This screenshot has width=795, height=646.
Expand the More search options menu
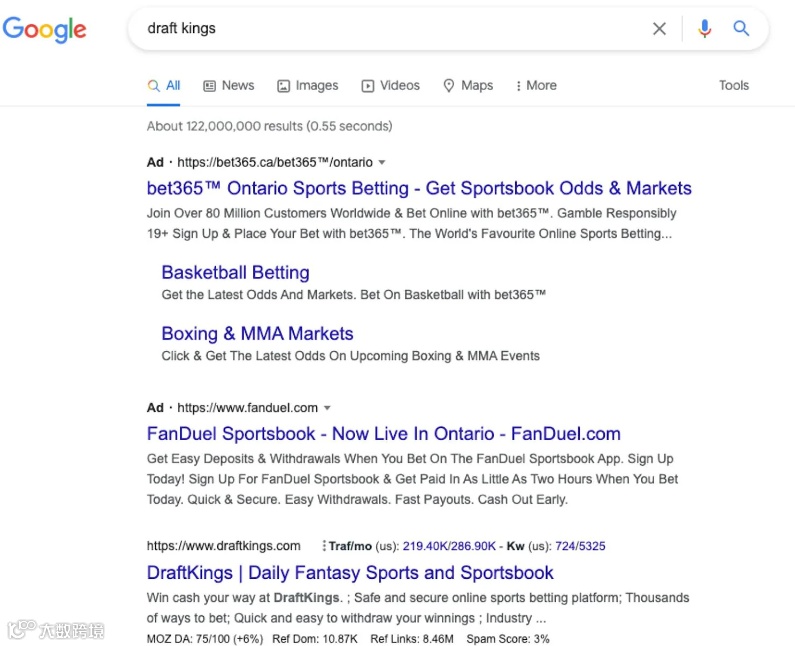[536, 86]
